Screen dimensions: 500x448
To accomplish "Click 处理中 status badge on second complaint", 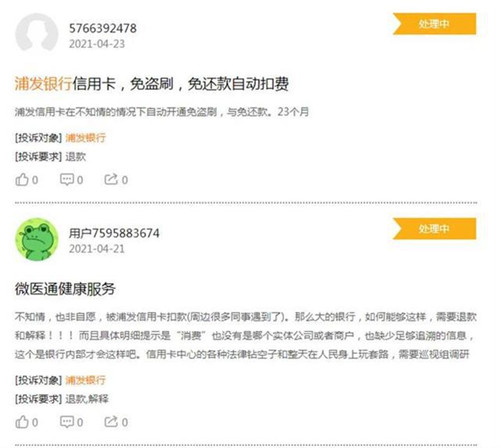I will [434, 229].
